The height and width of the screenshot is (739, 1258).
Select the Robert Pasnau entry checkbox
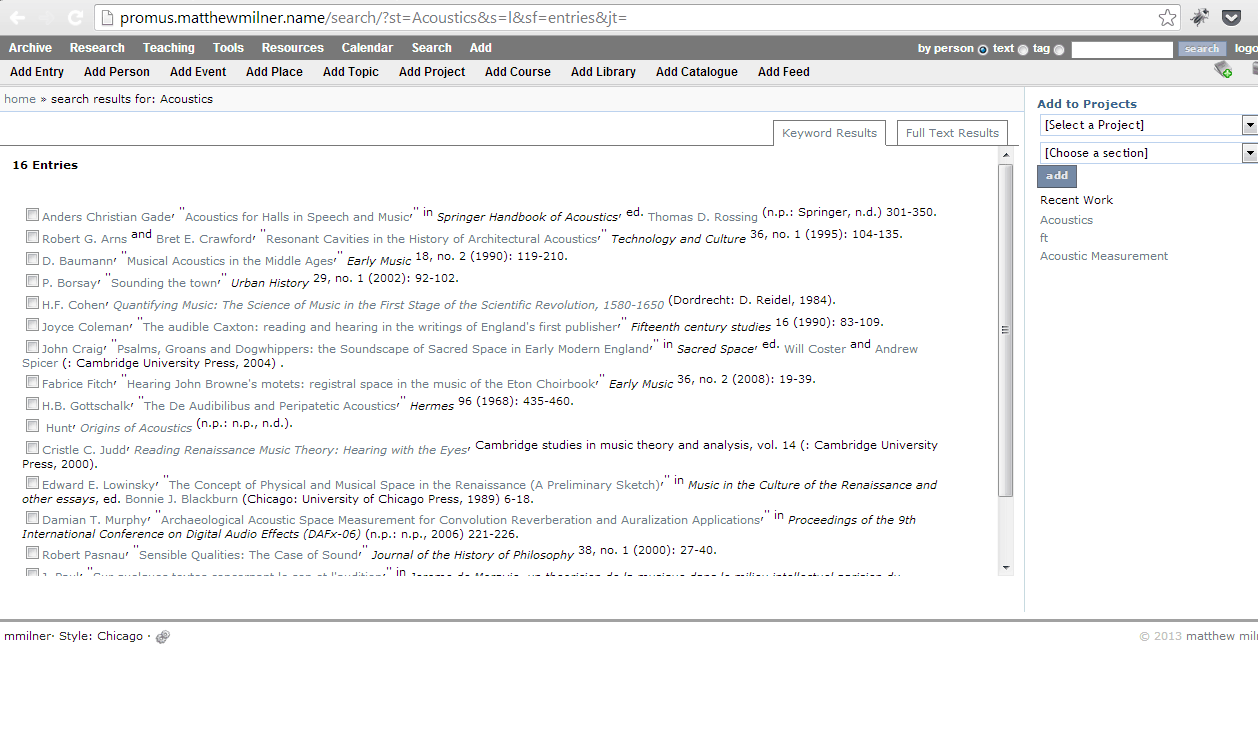pyautogui.click(x=33, y=553)
